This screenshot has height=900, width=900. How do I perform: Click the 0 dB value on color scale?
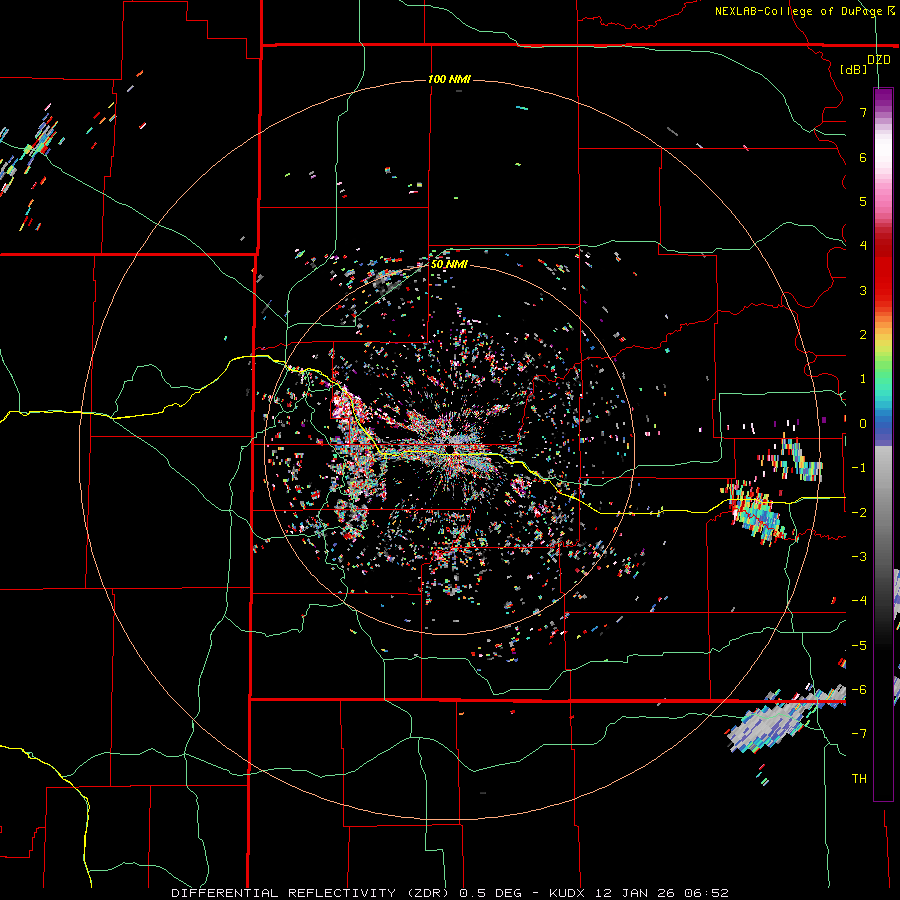[x=863, y=424]
